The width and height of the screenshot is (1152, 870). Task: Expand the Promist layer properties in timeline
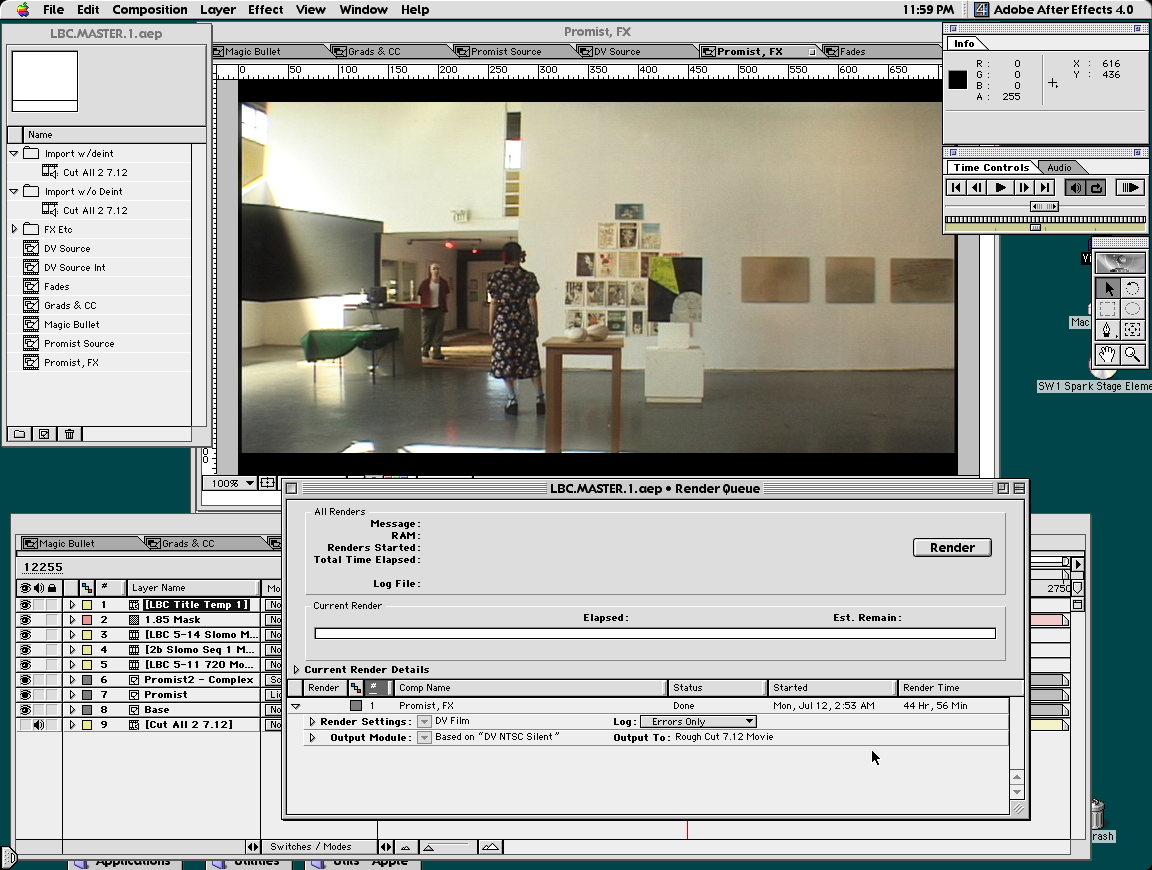72,694
